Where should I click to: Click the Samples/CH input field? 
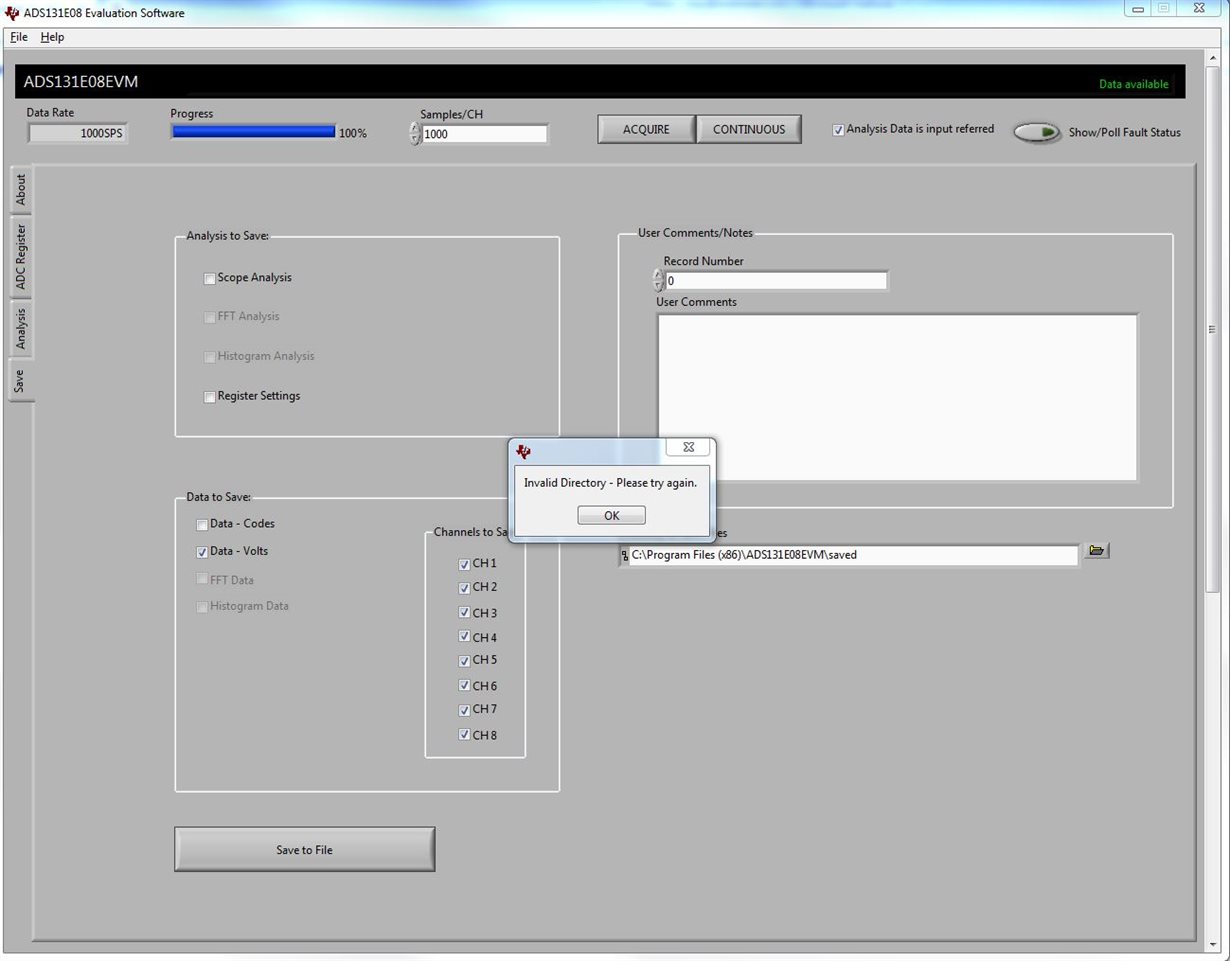click(485, 133)
